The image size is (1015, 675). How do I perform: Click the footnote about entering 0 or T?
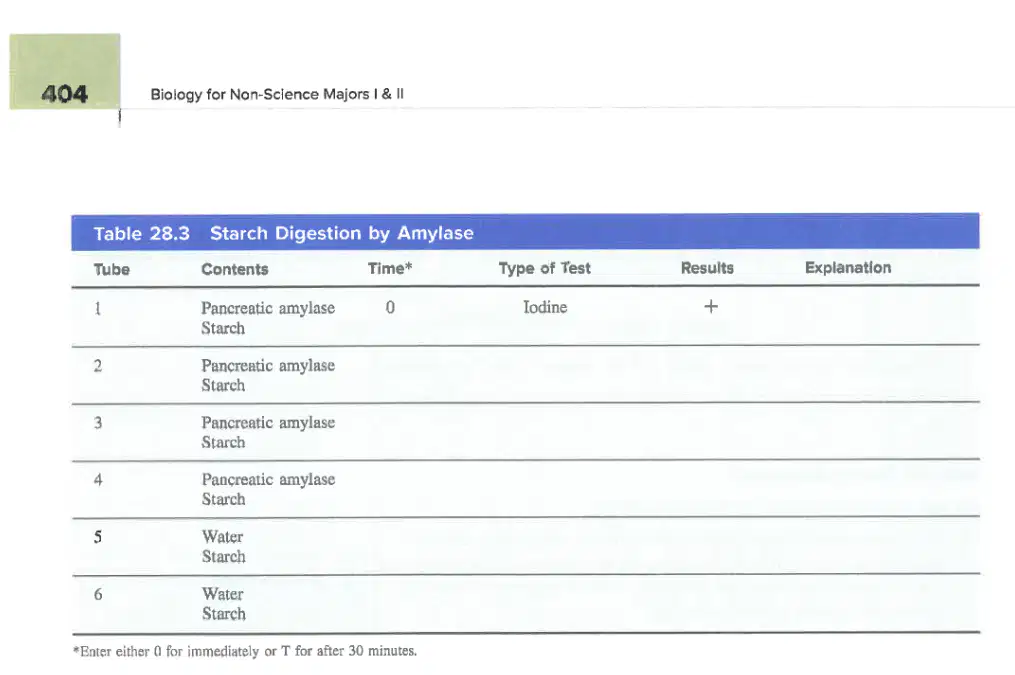coord(245,651)
